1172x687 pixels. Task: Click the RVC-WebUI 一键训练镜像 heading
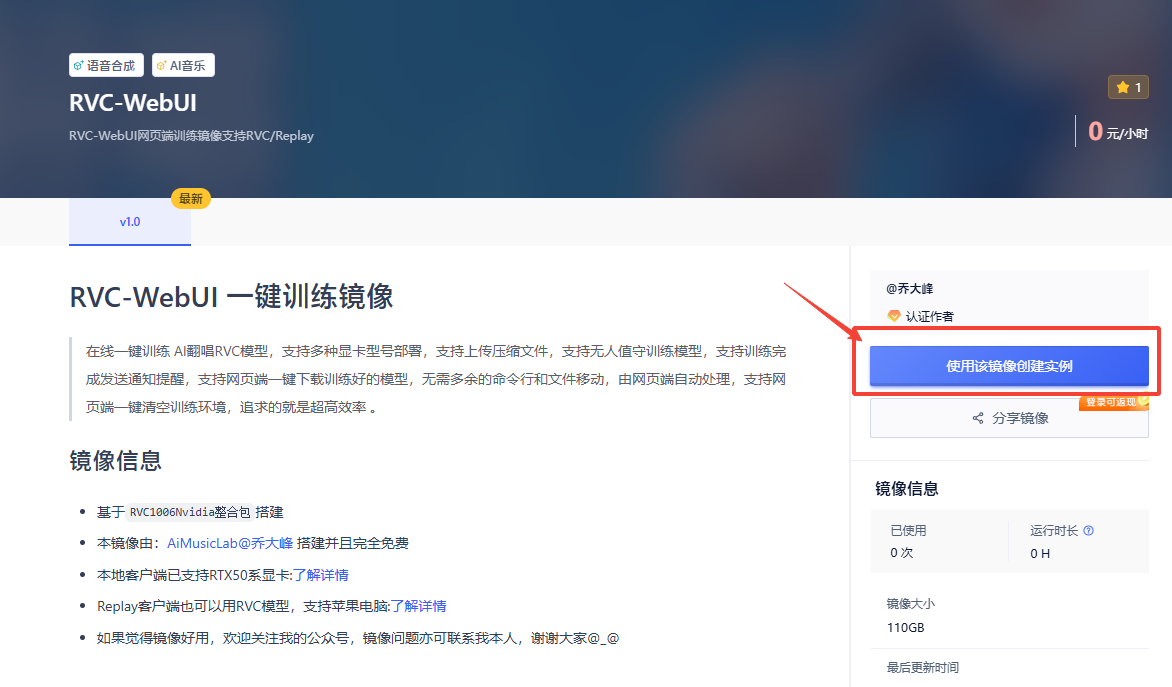coord(231,297)
